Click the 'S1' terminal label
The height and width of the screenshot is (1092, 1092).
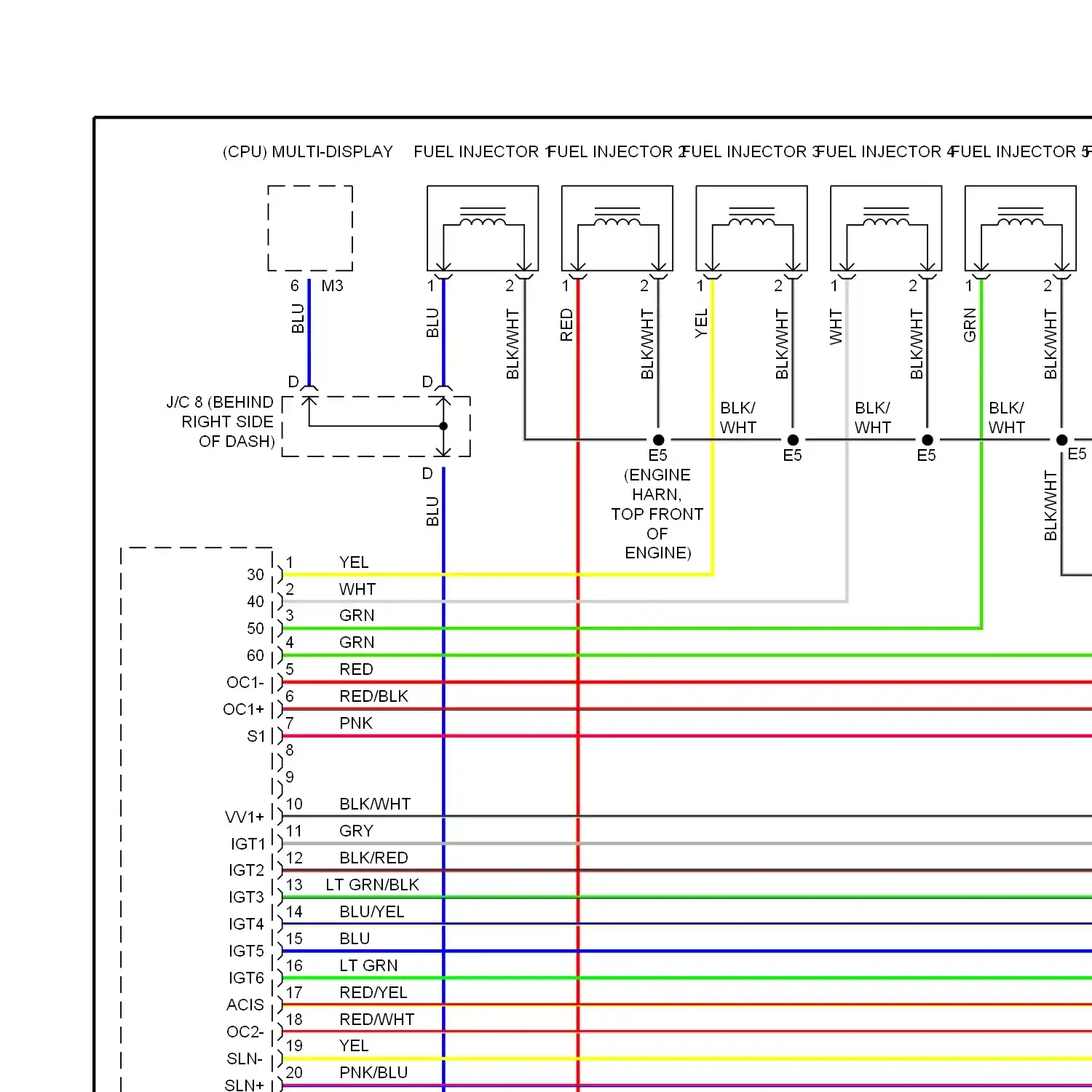(256, 736)
